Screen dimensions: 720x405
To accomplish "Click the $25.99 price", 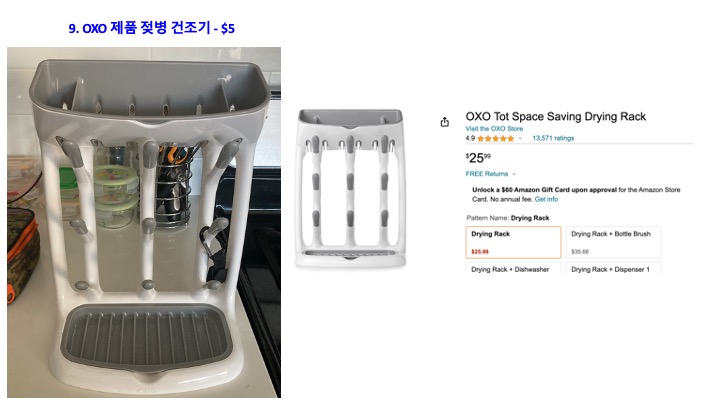I will pyautogui.click(x=478, y=157).
